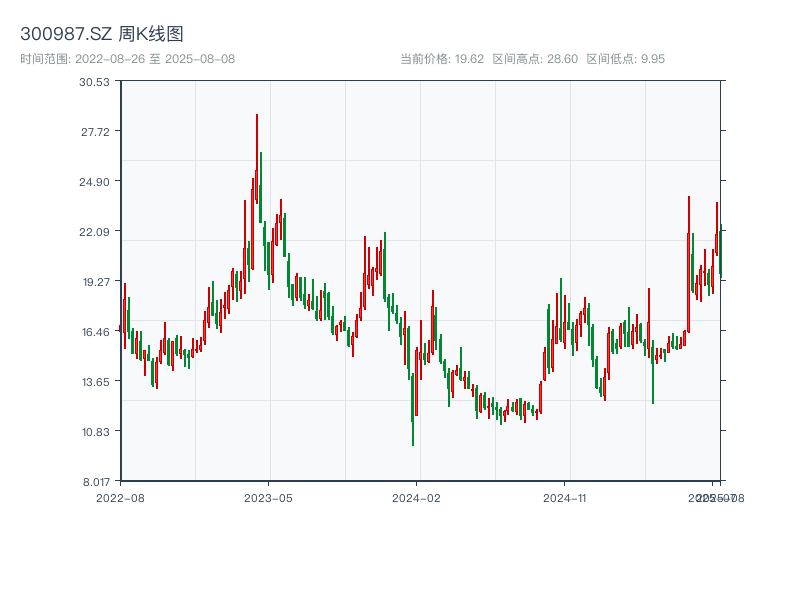The width and height of the screenshot is (800, 600).
Task: Click the range high label 区间高点: 28.60
Action: click(x=535, y=59)
